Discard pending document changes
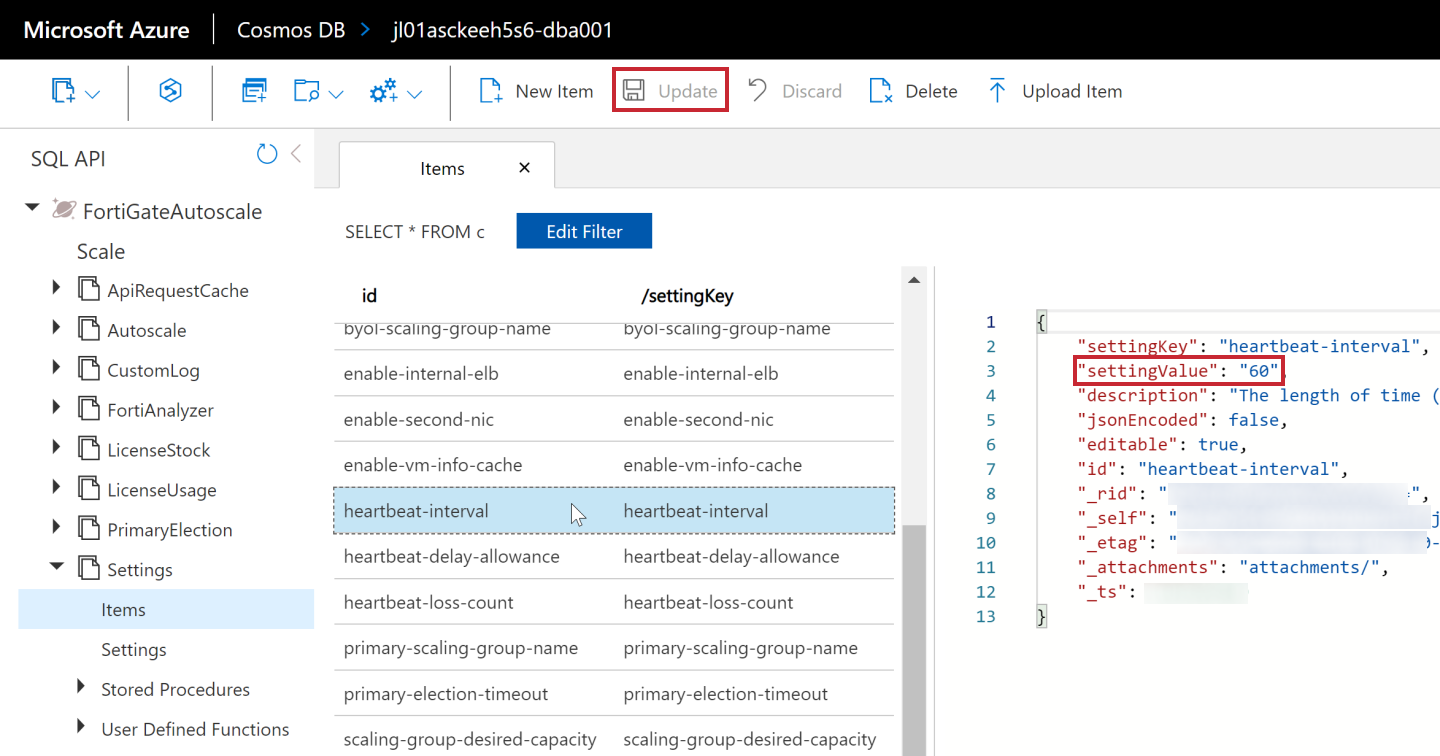This screenshot has height=756, width=1440. (x=795, y=90)
